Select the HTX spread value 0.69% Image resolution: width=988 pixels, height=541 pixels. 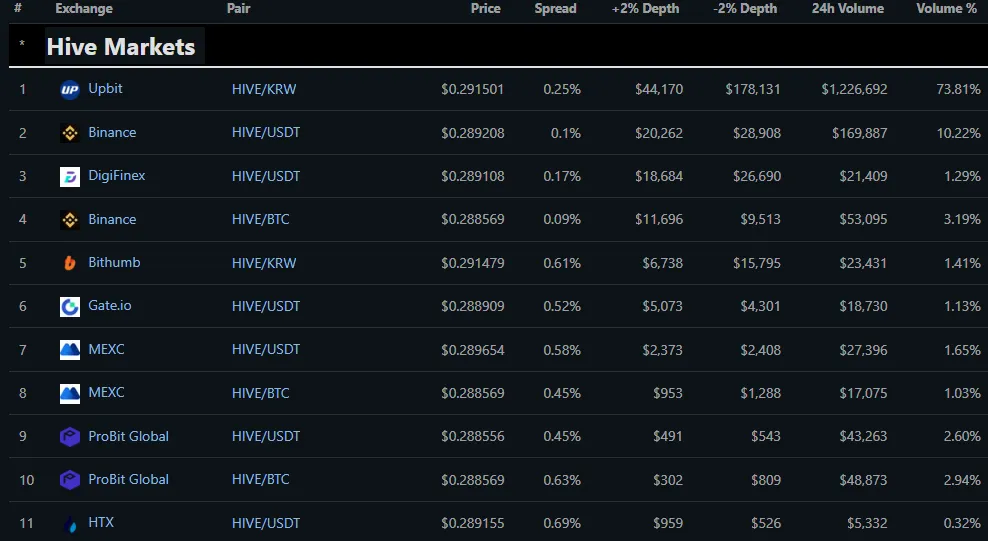pos(562,523)
